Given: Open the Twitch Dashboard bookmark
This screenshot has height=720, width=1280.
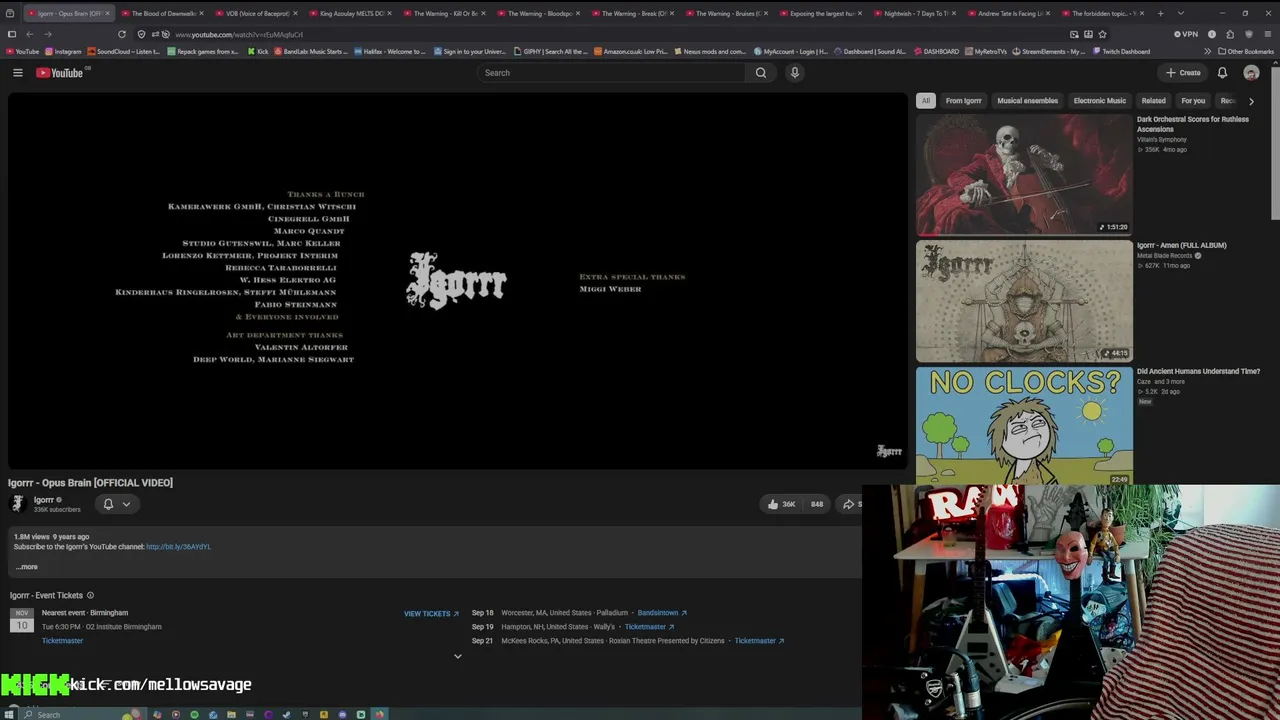Looking at the screenshot, I should [1121, 51].
